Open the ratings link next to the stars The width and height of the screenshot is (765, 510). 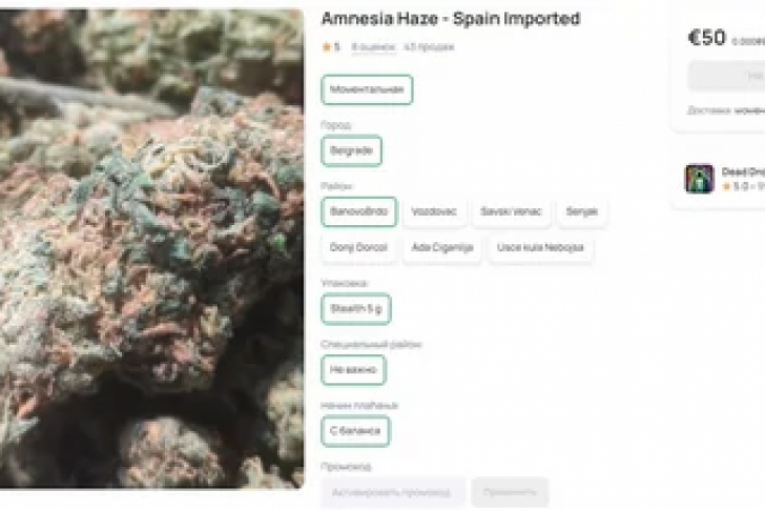pyautogui.click(x=373, y=47)
